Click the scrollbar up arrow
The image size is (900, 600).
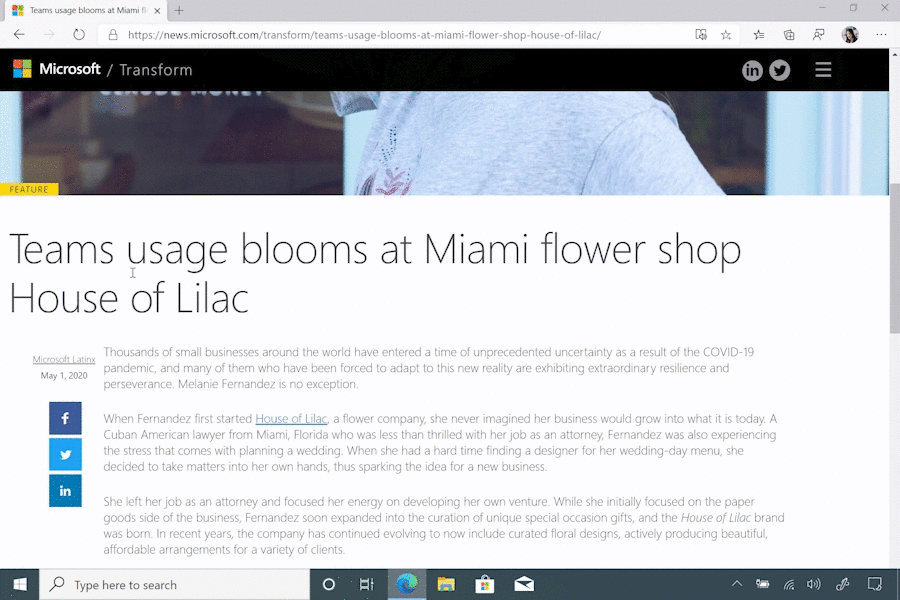[894, 55]
